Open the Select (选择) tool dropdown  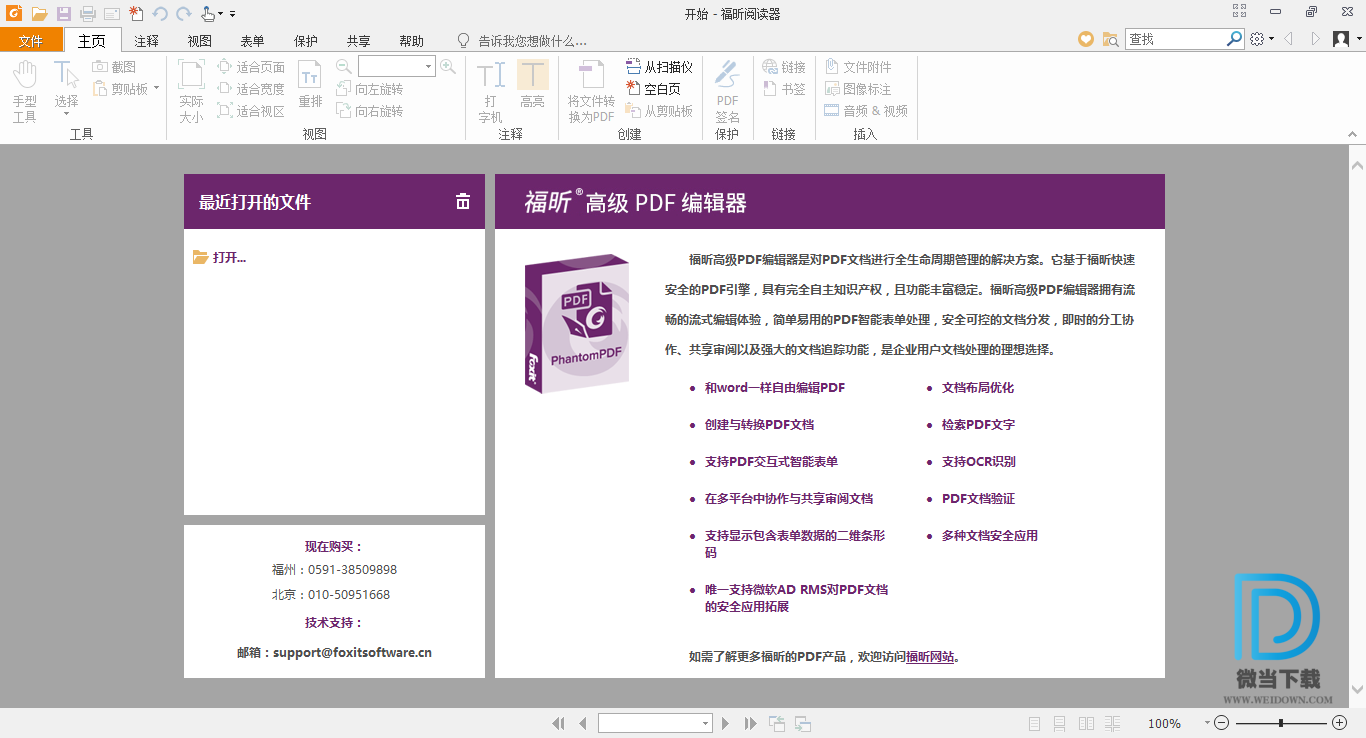66,113
